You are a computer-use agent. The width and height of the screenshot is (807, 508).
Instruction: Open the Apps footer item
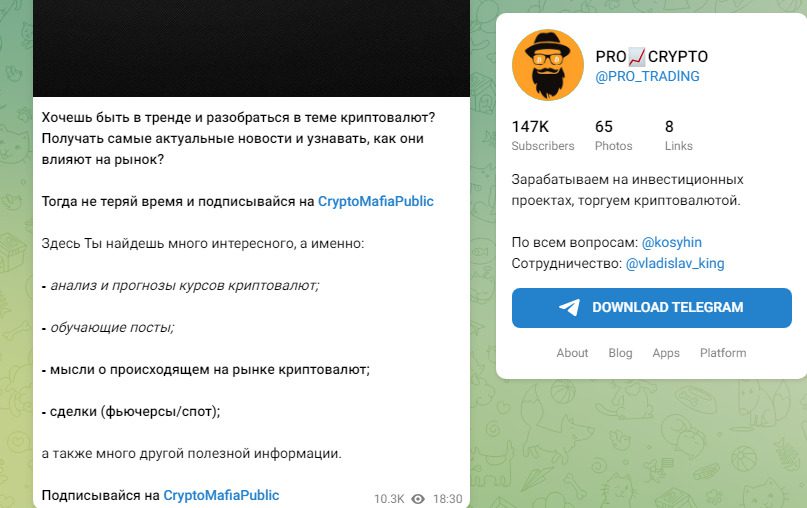(x=666, y=353)
